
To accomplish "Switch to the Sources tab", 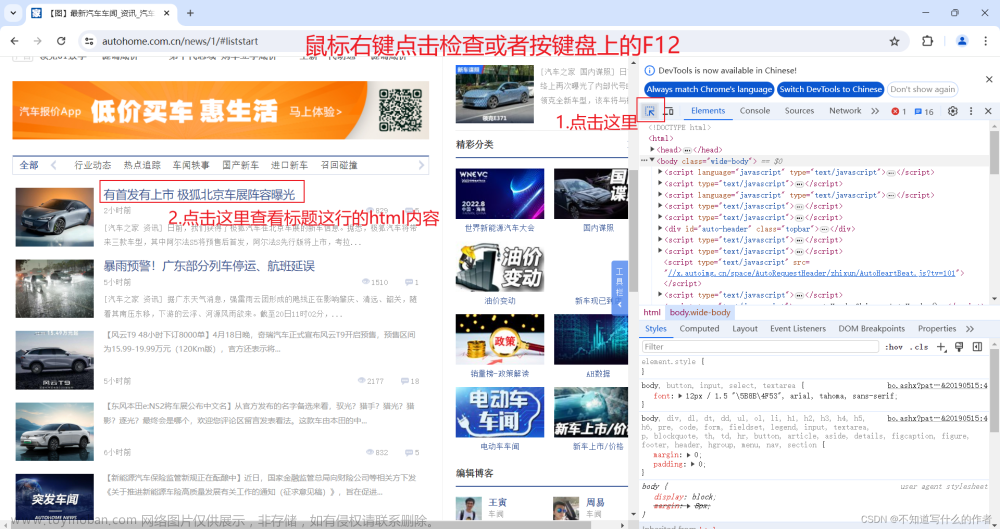I will point(799,111).
